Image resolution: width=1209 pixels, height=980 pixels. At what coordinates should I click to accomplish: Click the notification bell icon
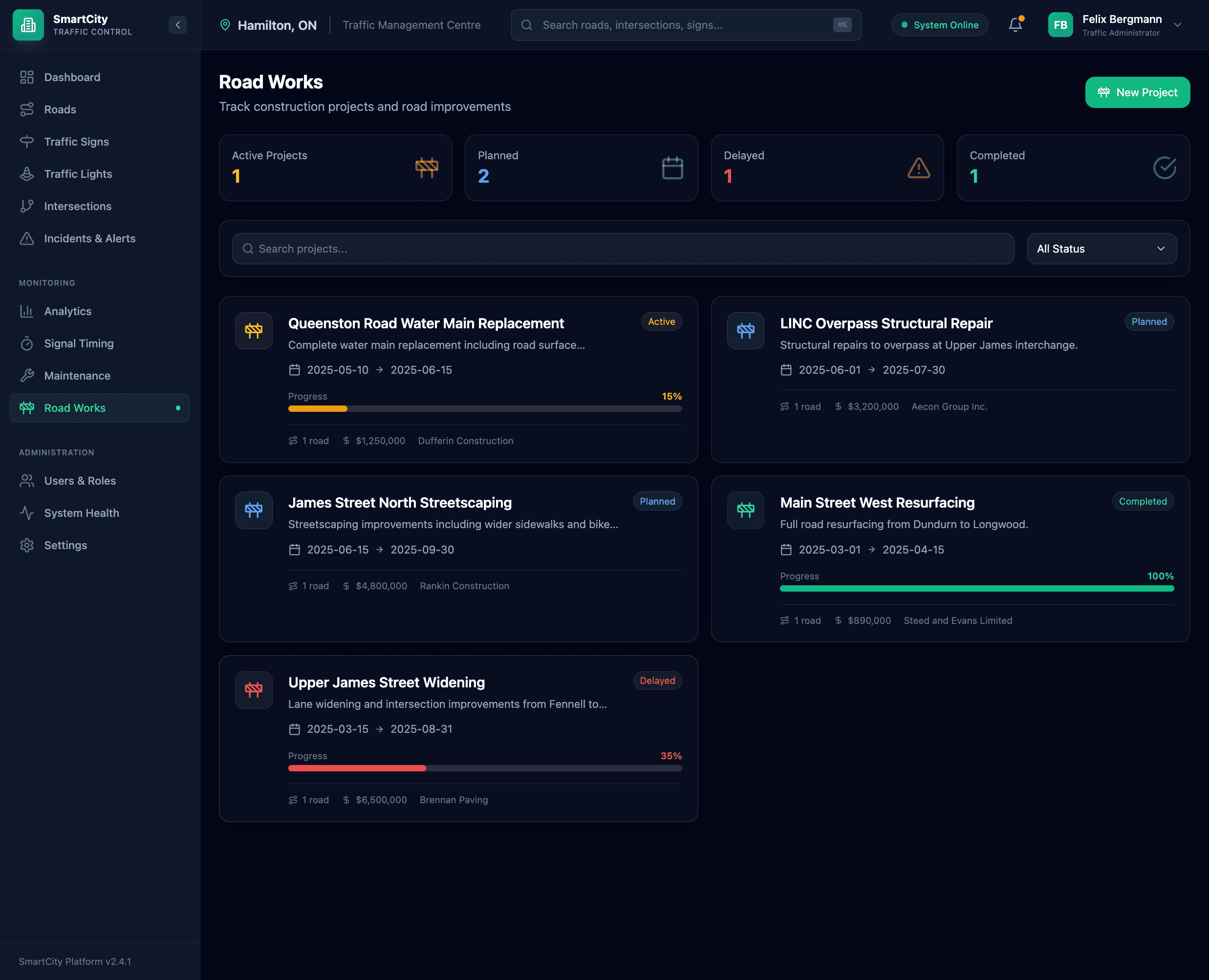click(1015, 25)
